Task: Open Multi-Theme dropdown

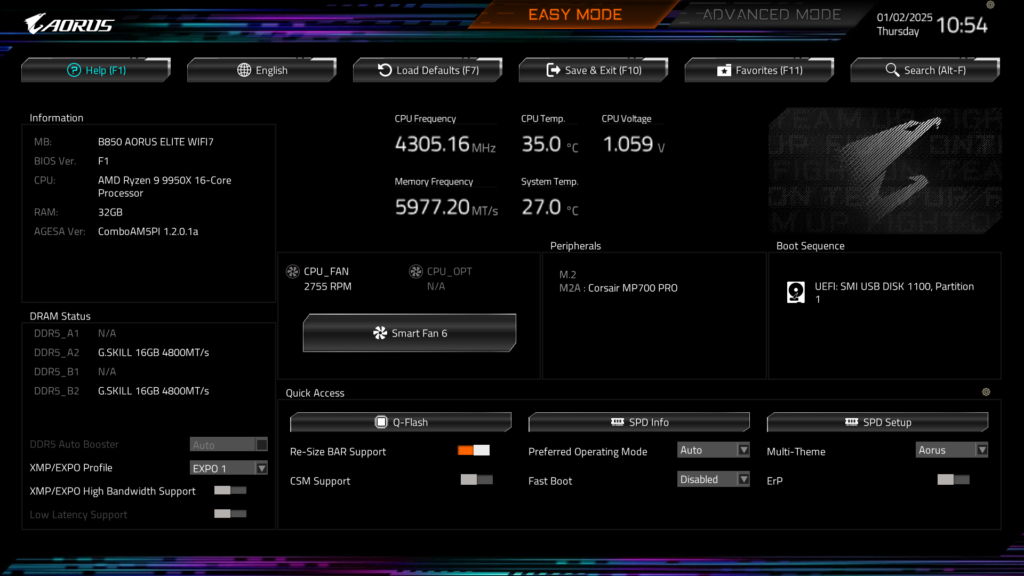Action: [952, 450]
